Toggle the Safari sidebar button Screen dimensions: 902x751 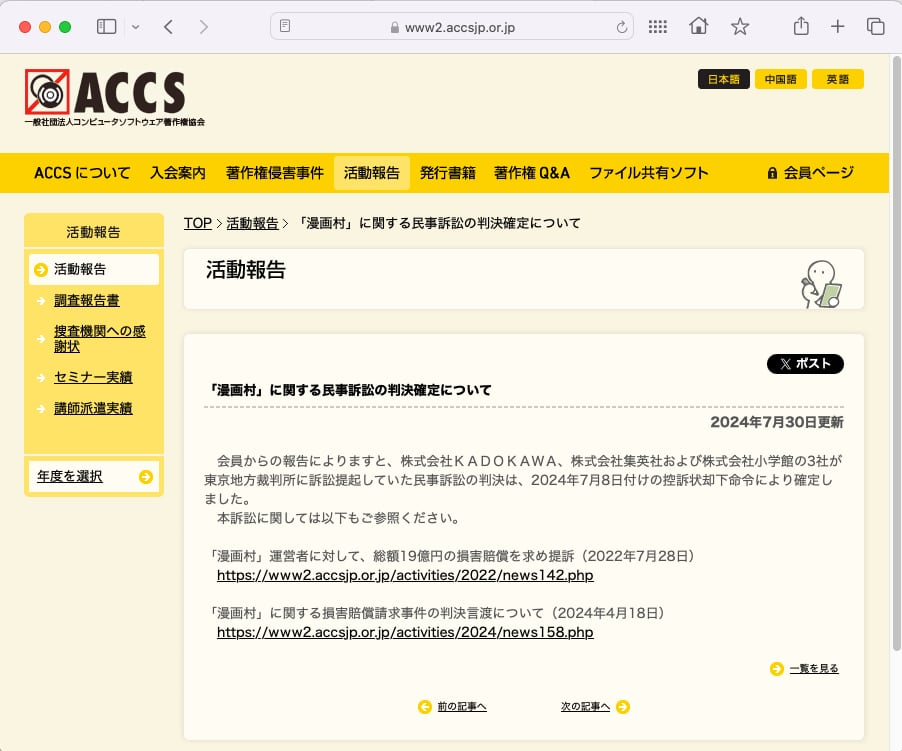[x=107, y=27]
